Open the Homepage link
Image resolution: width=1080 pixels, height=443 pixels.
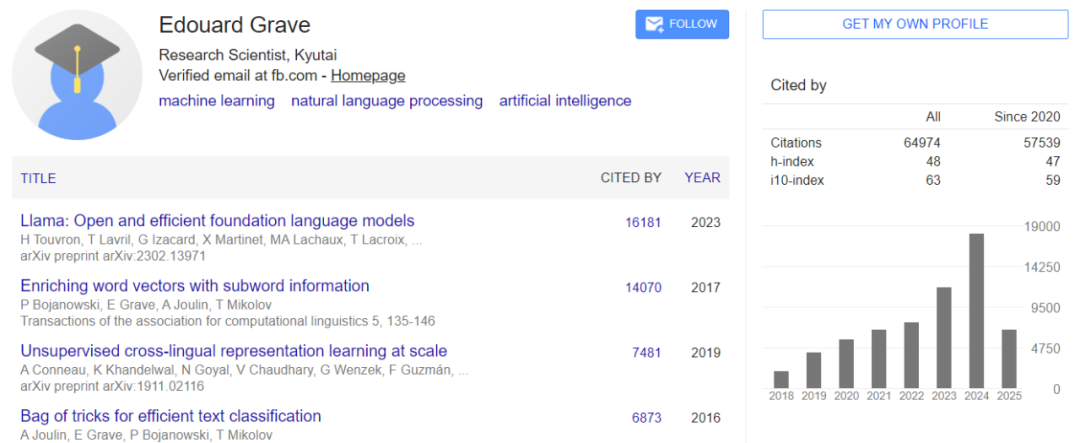[x=368, y=75]
